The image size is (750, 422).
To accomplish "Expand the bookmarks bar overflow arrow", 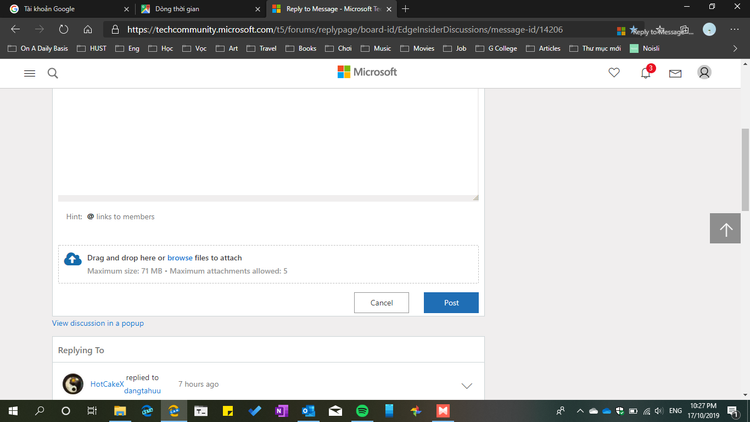I will (x=735, y=48).
